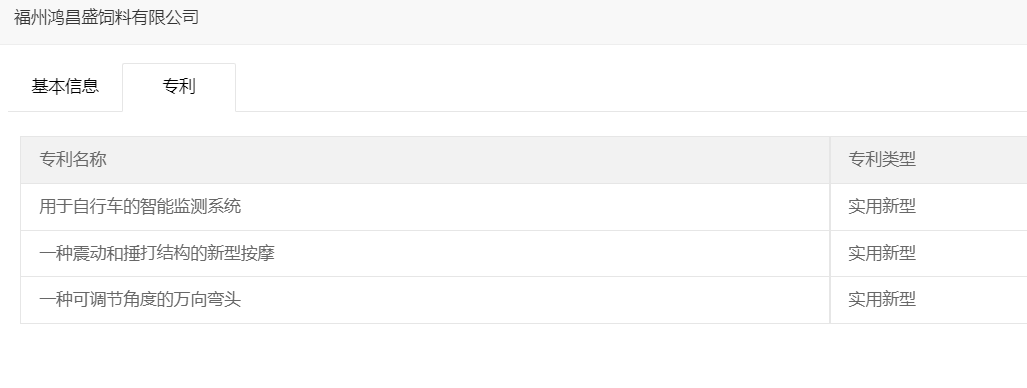Click 实用新型 in the bicycle monitoring row
This screenshot has height=388, width=1027.
[x=882, y=206]
